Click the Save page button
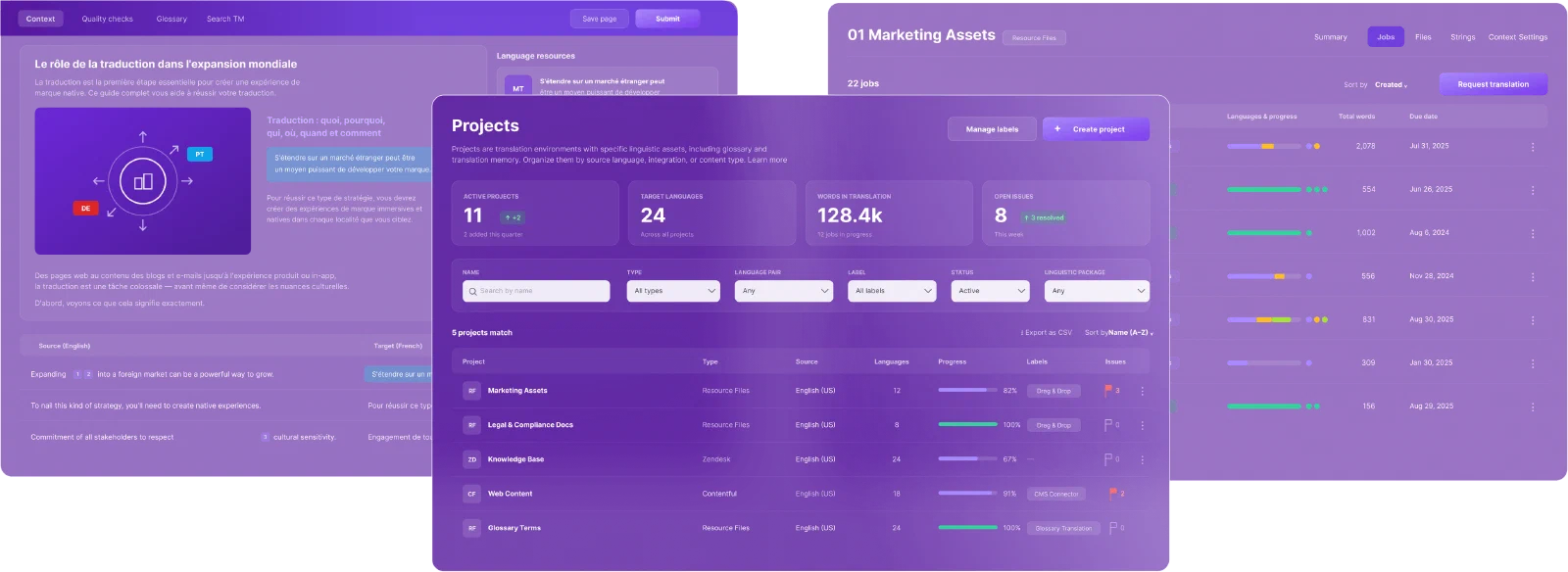Screen dimensions: 1568x572 600,19
